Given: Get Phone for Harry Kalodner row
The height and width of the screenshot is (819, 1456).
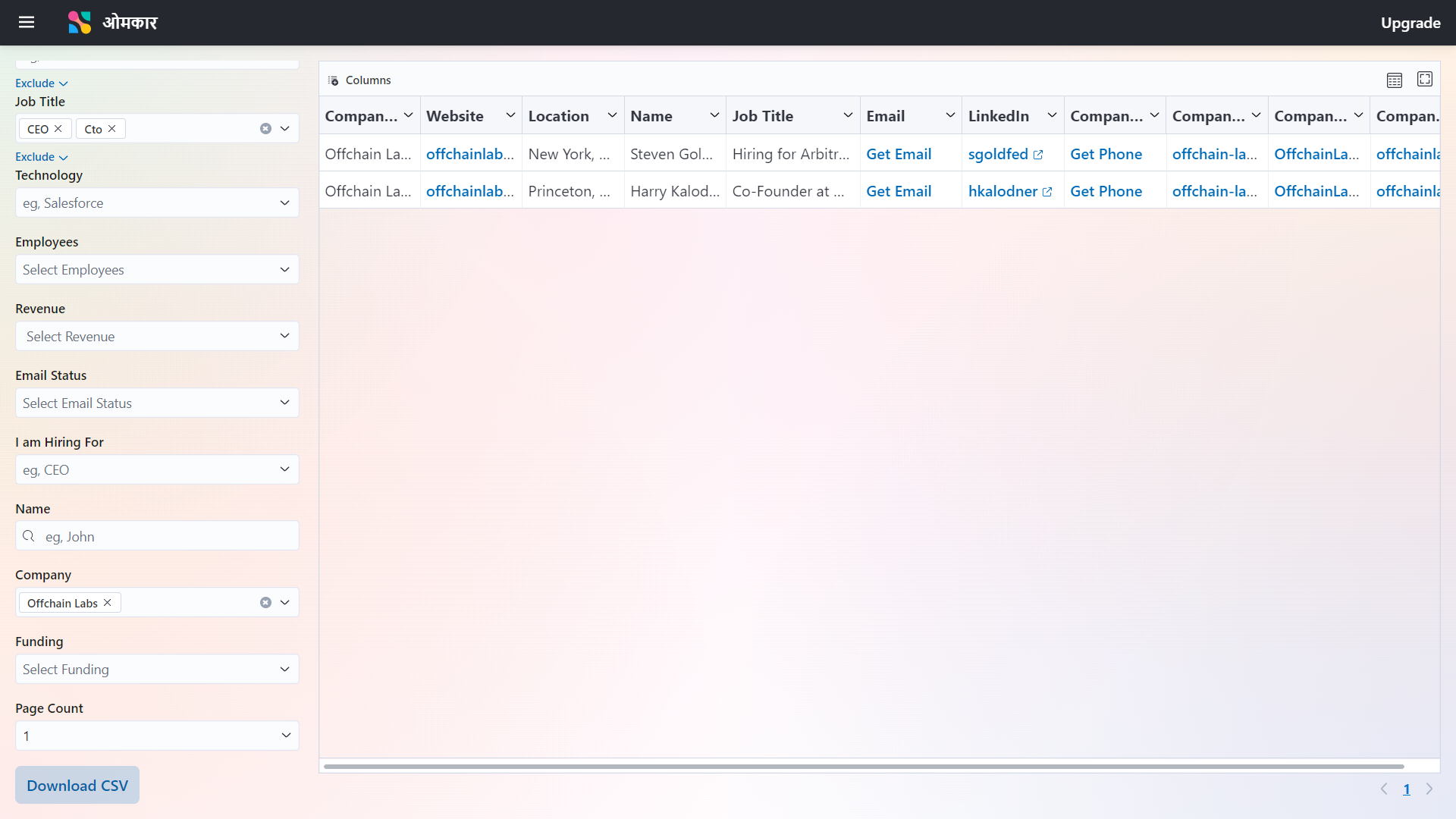Looking at the screenshot, I should [1106, 191].
